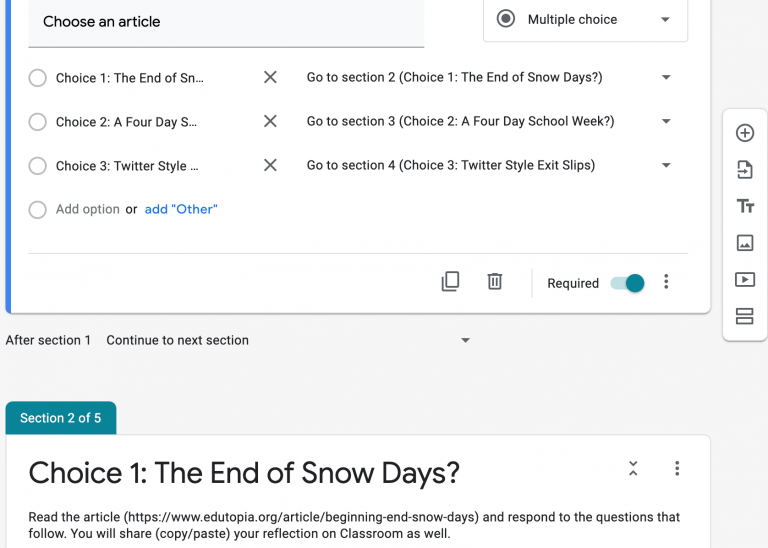Viewport: 768px width, 548px height.
Task: Open the Go to section 3 dropdown
Action: pos(489,121)
